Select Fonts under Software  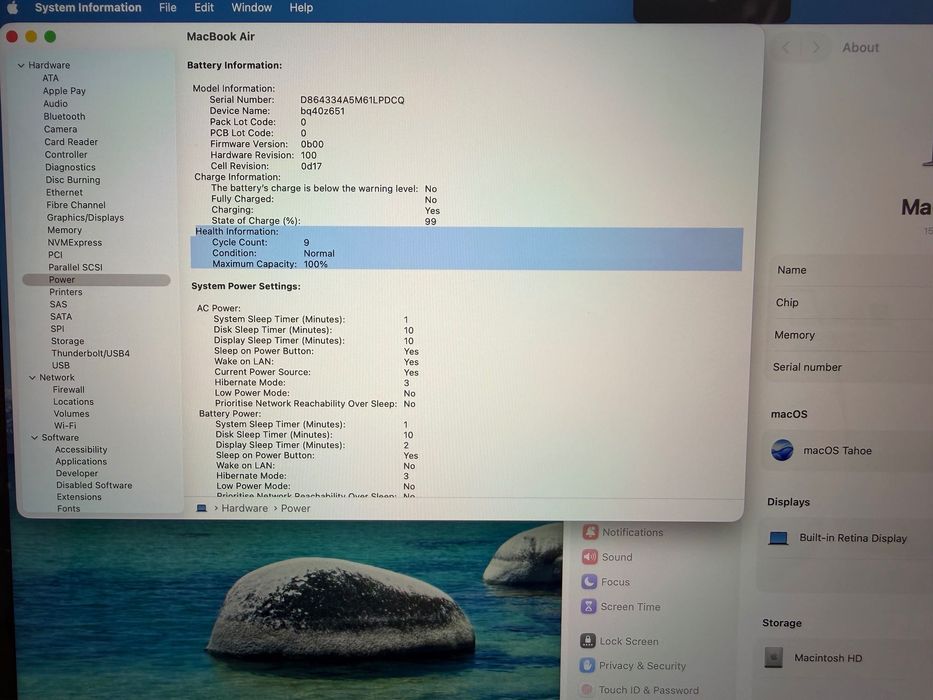click(68, 509)
